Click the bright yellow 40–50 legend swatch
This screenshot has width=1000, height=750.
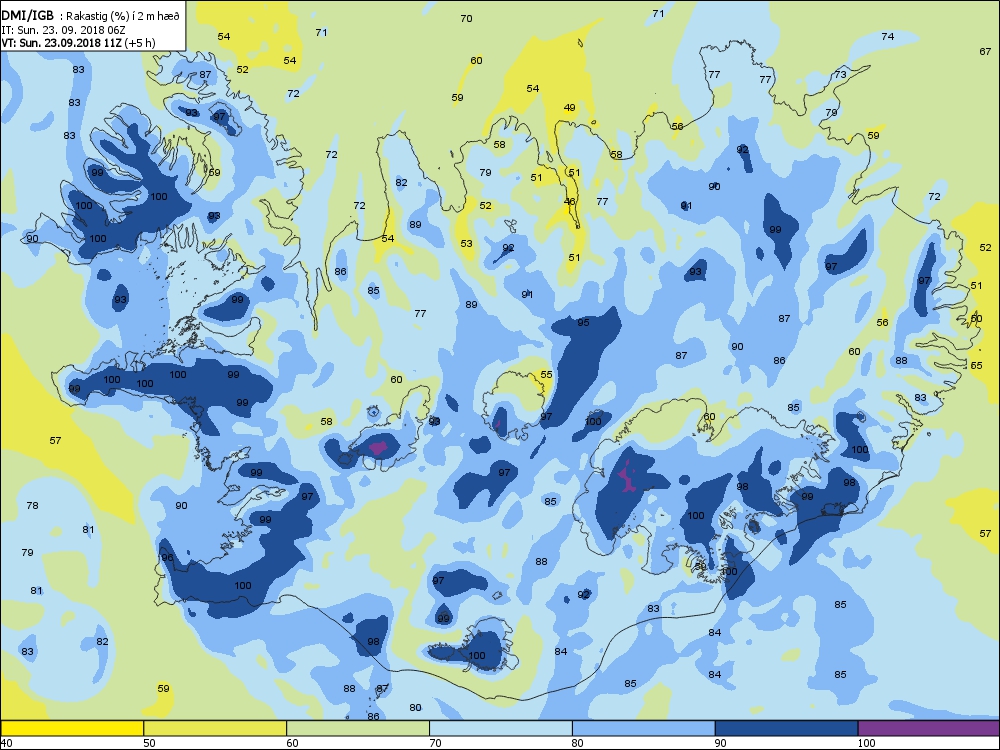tap(72, 728)
